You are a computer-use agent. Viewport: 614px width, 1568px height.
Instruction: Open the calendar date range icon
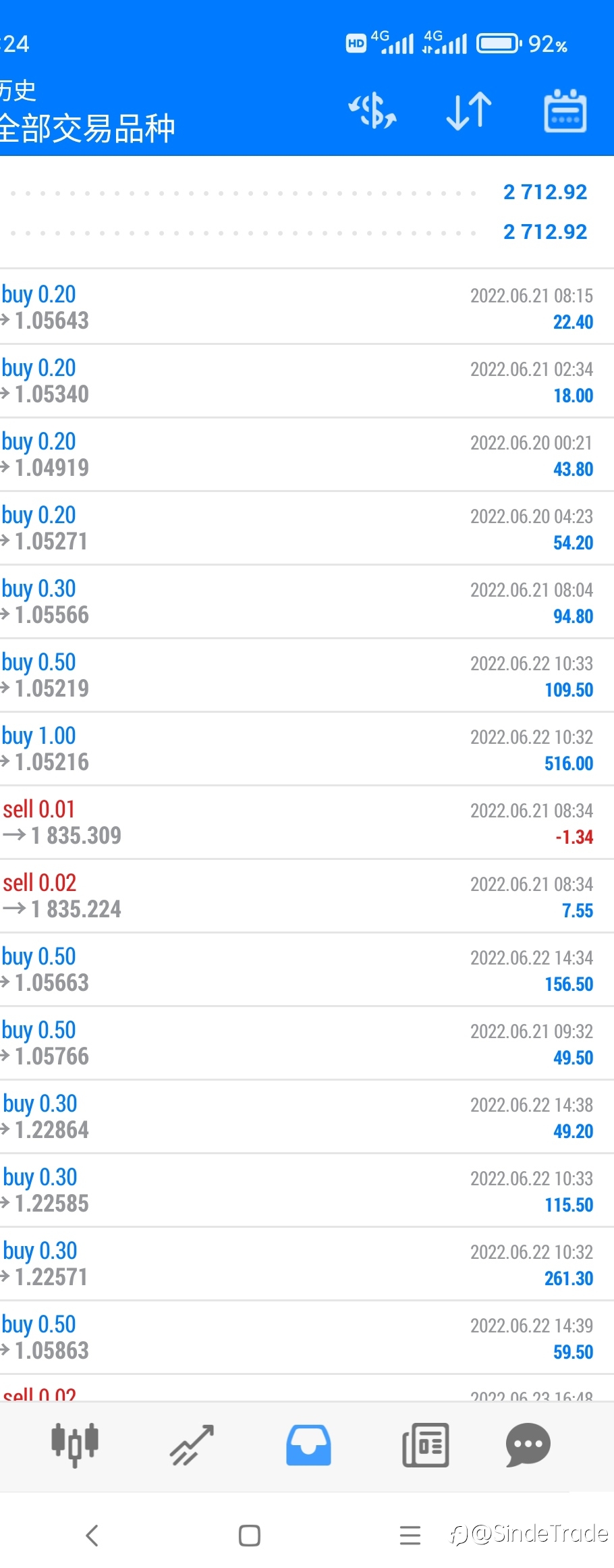[565, 111]
